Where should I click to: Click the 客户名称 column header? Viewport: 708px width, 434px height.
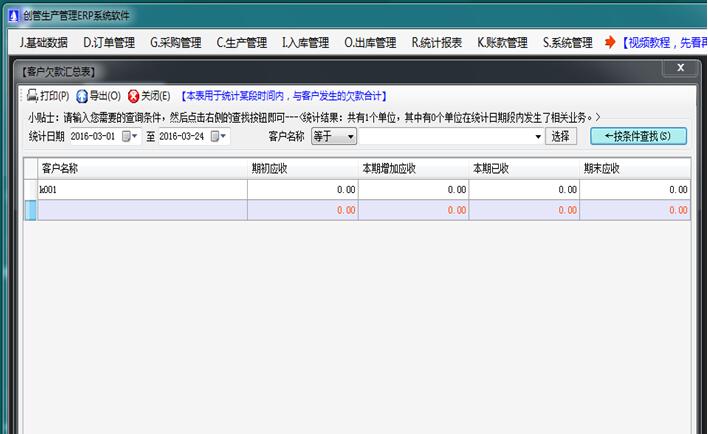[60, 168]
